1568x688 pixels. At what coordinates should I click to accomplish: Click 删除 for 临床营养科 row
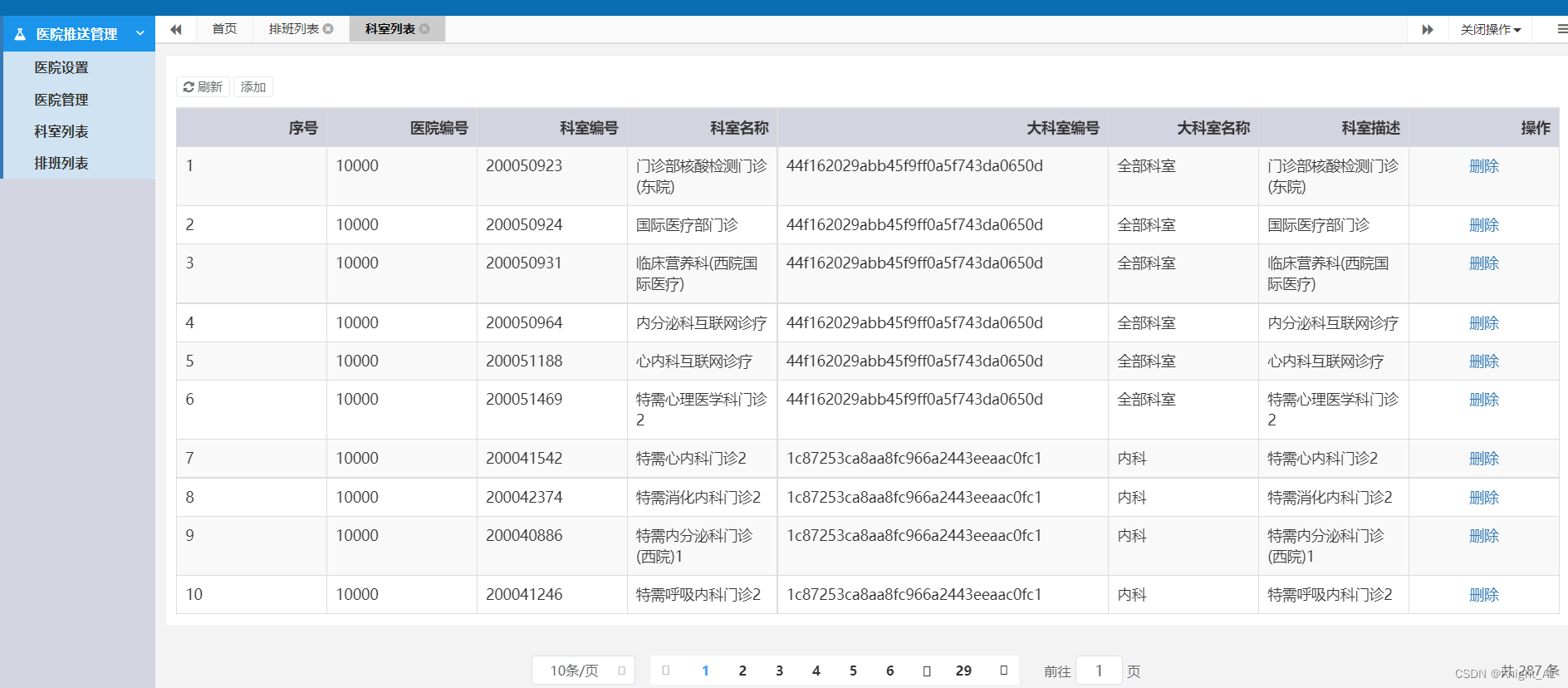click(x=1483, y=263)
